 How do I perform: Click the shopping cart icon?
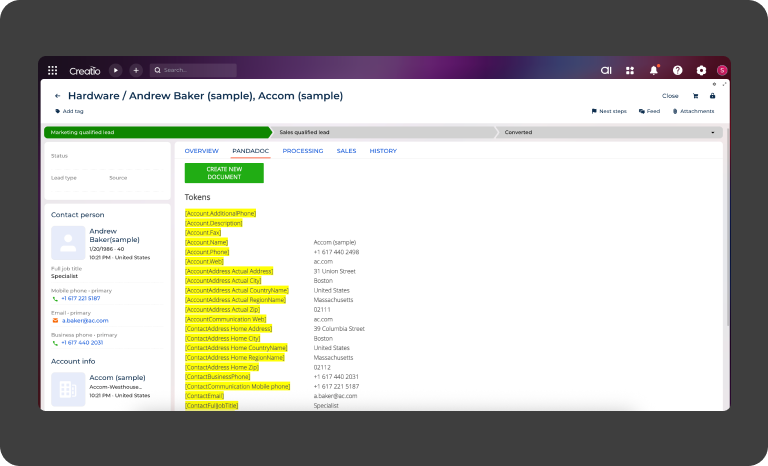(696, 96)
